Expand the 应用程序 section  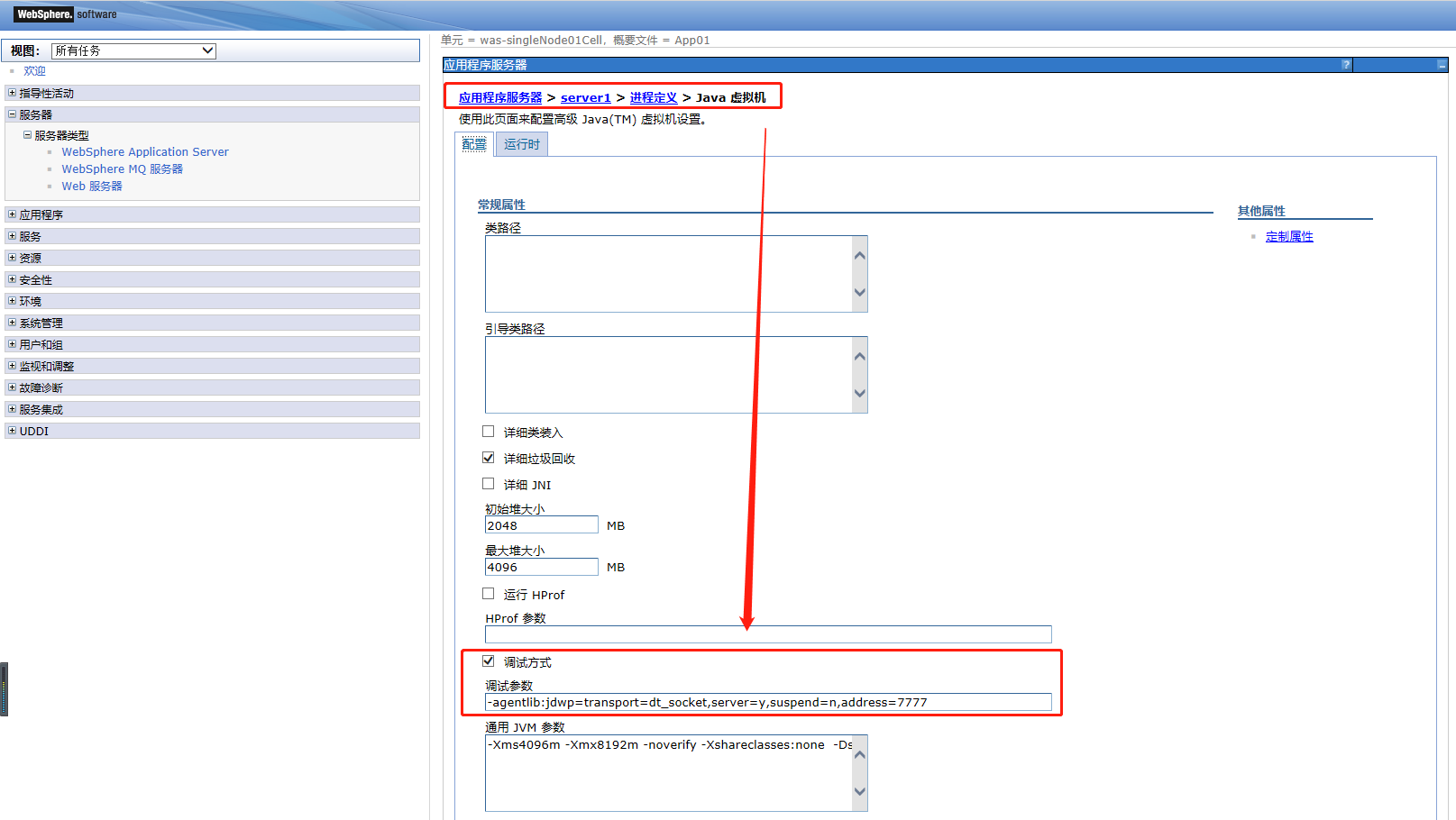pos(12,214)
